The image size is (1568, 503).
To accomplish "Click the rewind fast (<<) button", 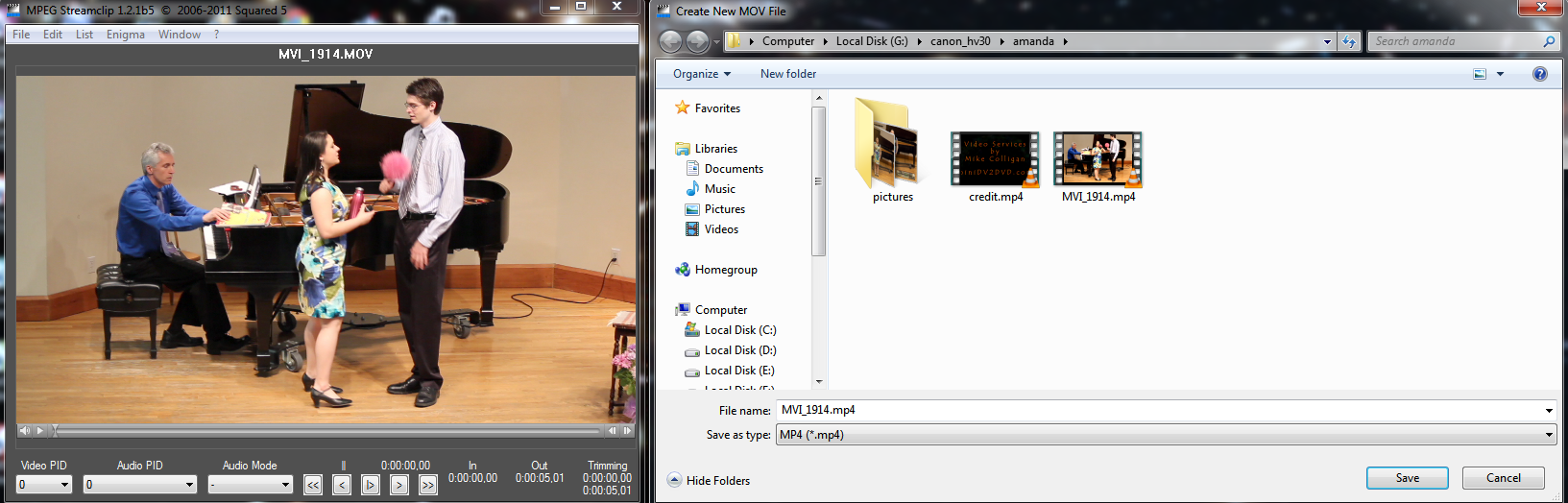I will [x=313, y=485].
